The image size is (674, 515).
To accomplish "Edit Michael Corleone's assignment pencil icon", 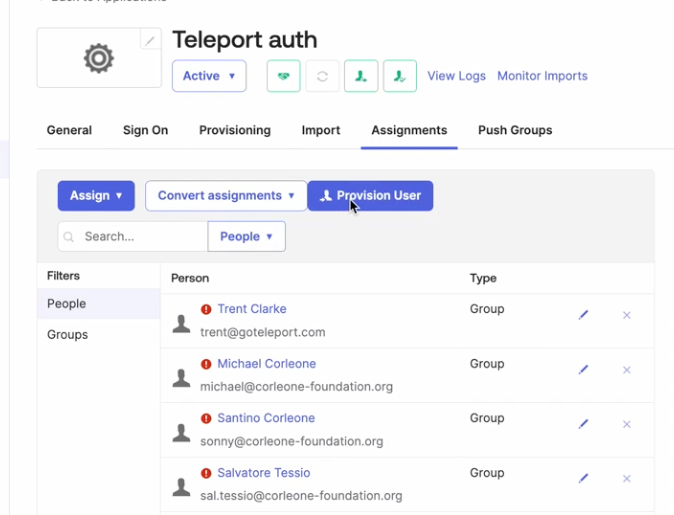I will (584, 370).
